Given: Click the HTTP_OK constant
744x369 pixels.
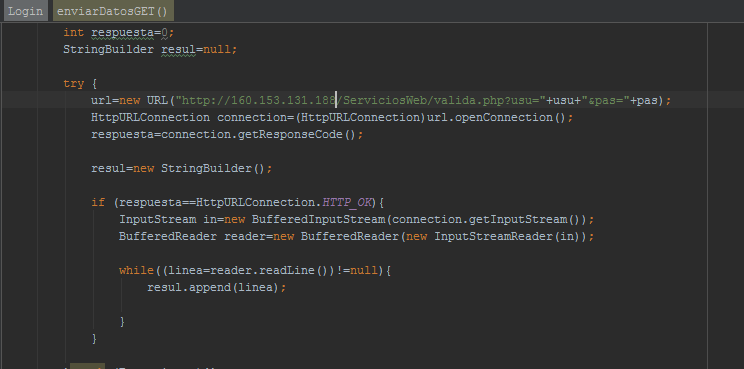Looking at the screenshot, I should point(346,203).
